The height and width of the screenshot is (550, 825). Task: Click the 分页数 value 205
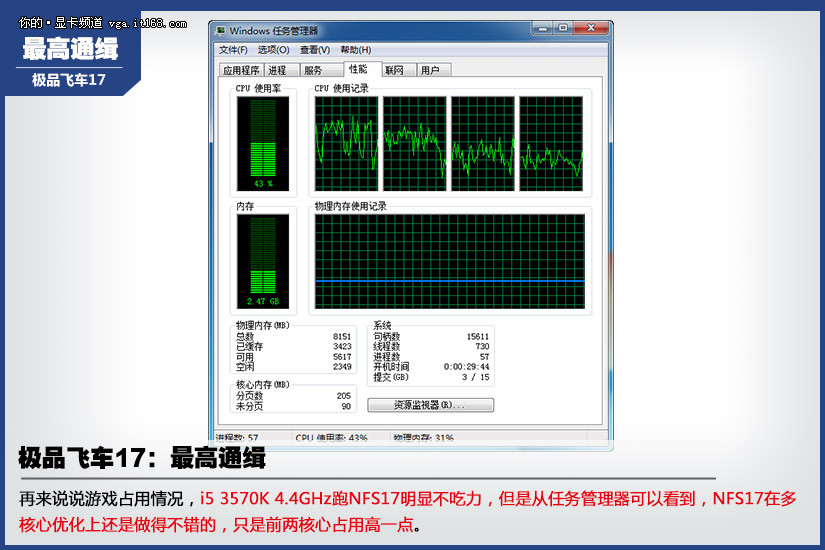click(x=344, y=396)
